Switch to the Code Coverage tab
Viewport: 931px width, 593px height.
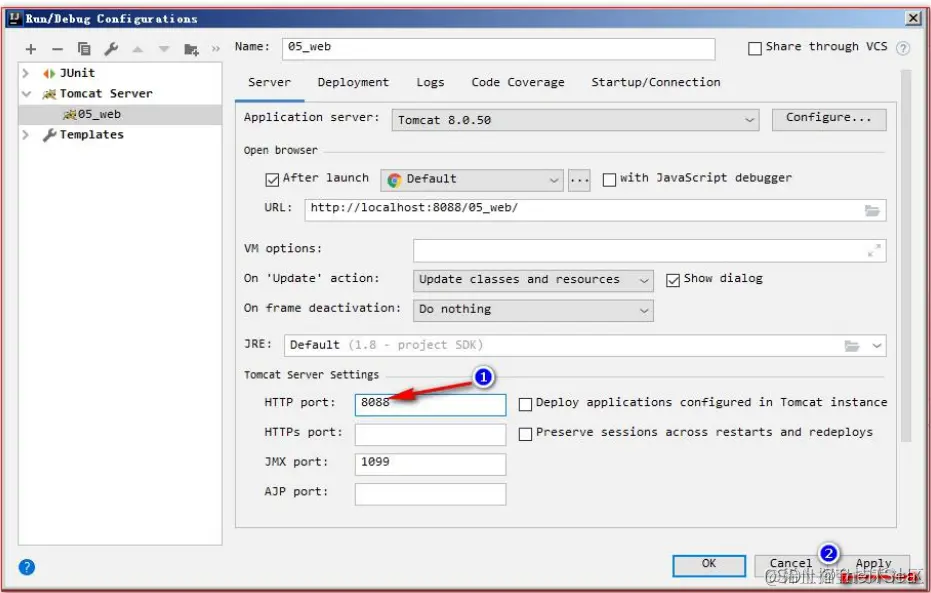pyautogui.click(x=518, y=83)
